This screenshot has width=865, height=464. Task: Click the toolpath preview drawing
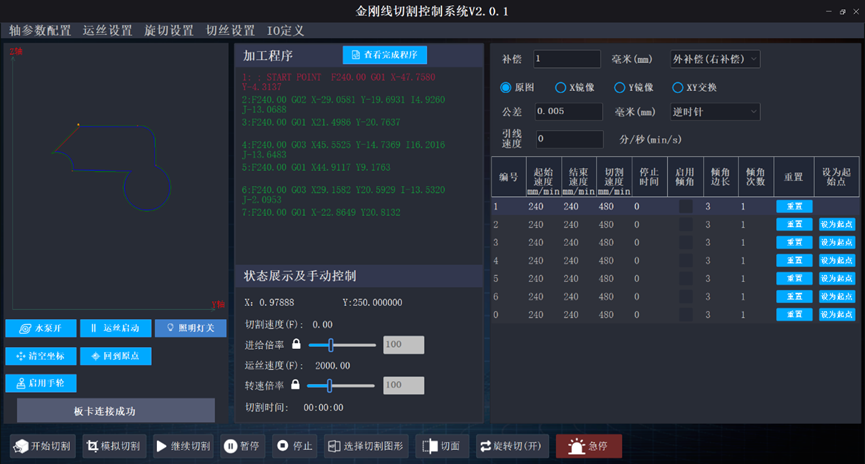(x=112, y=167)
